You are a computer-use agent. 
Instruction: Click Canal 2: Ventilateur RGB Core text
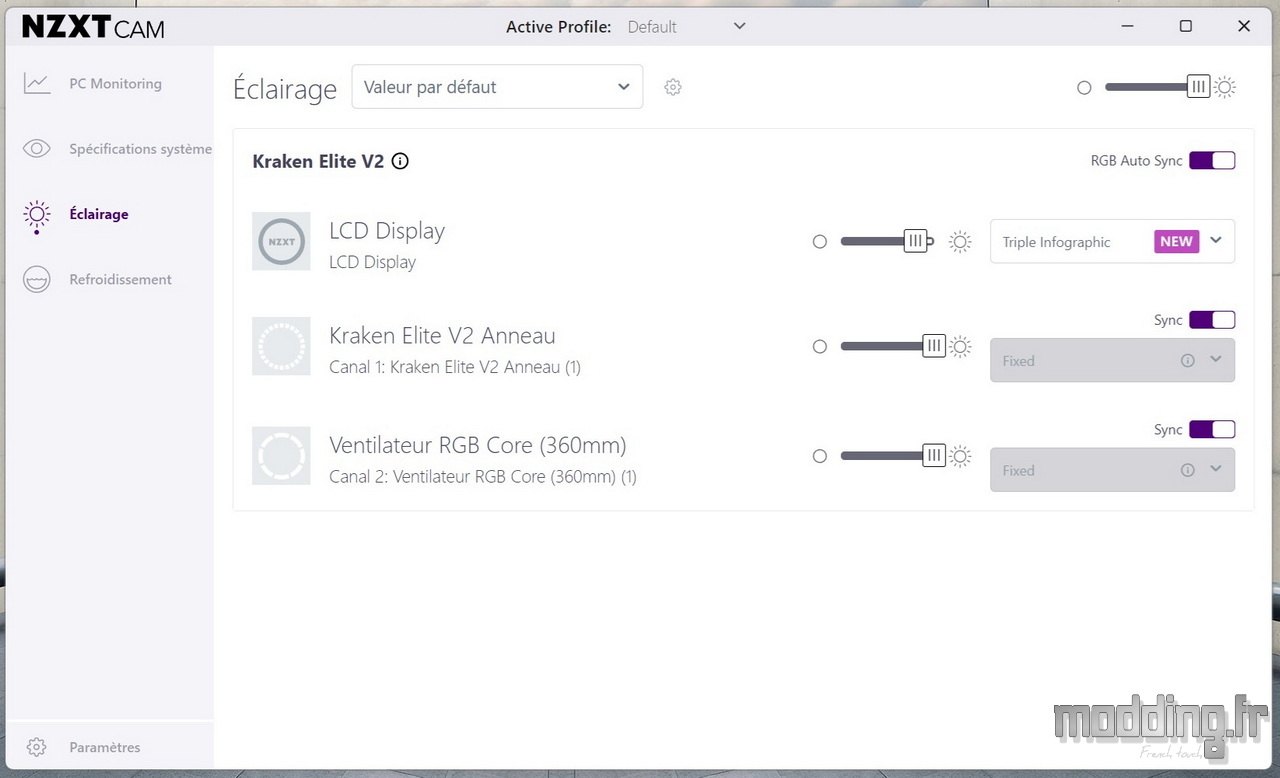point(483,477)
